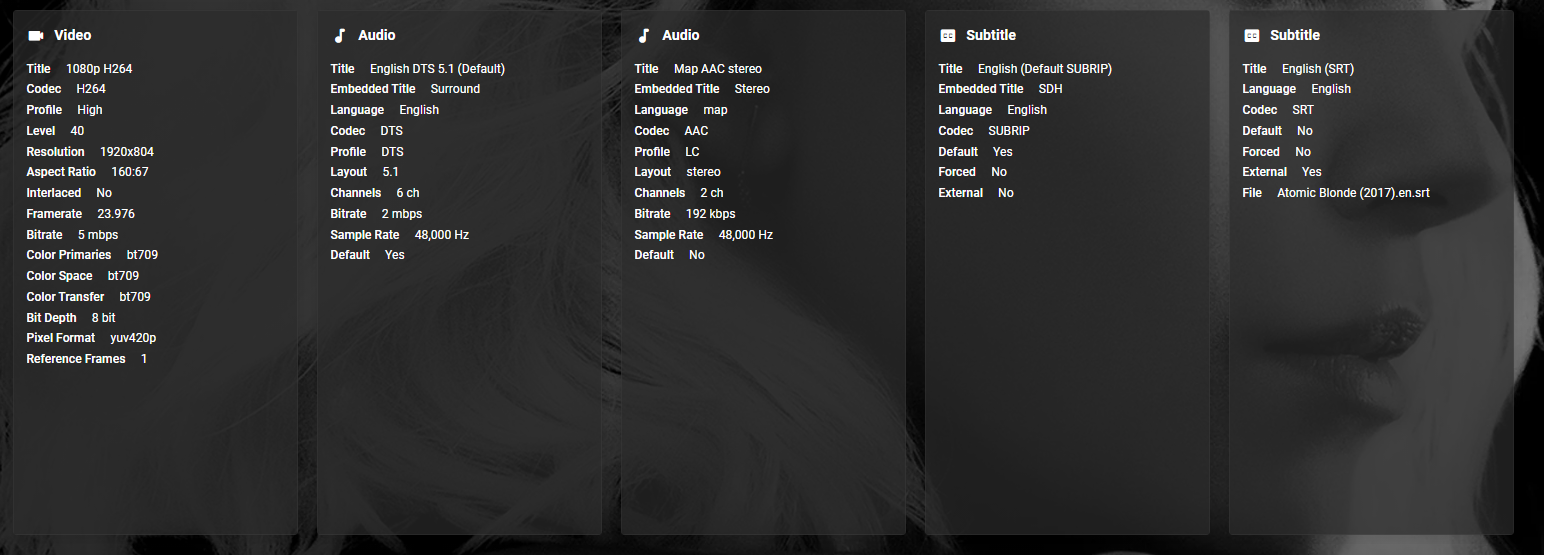Click the audio bitrate value 2 mbps
Image resolution: width=1544 pixels, height=555 pixels.
point(401,214)
